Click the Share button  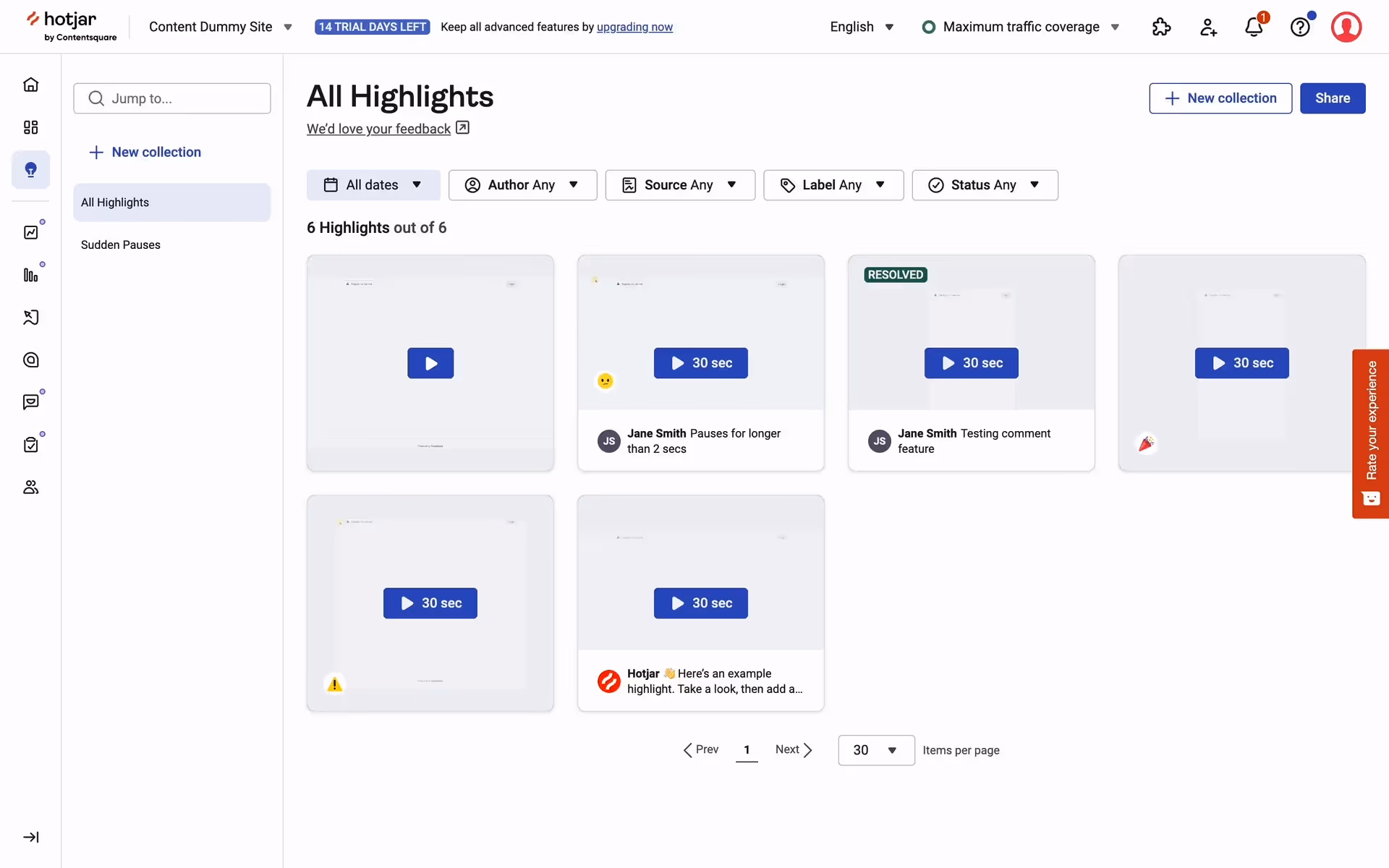click(x=1332, y=98)
